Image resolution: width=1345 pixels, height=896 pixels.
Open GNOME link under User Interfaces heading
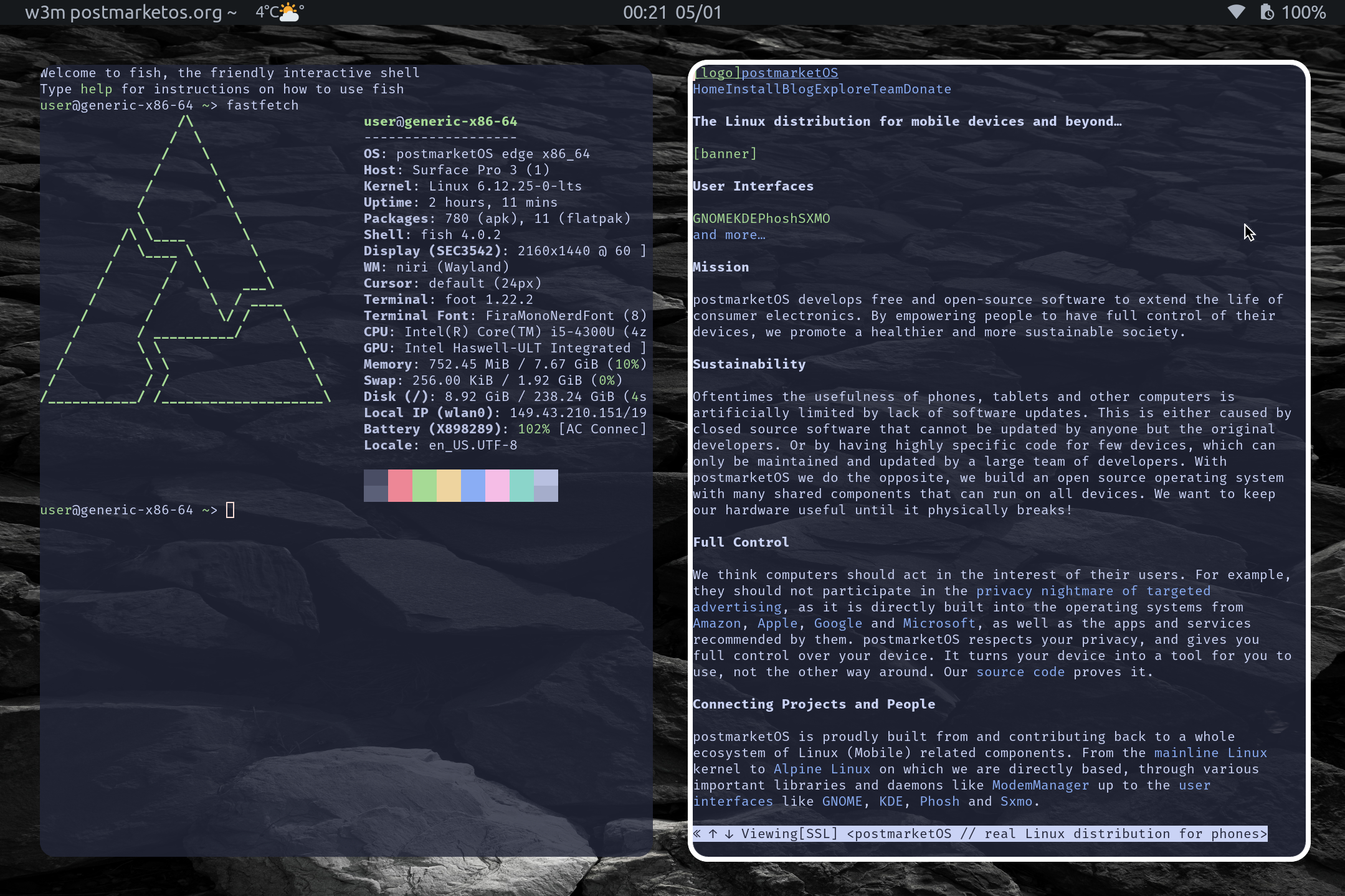point(713,219)
